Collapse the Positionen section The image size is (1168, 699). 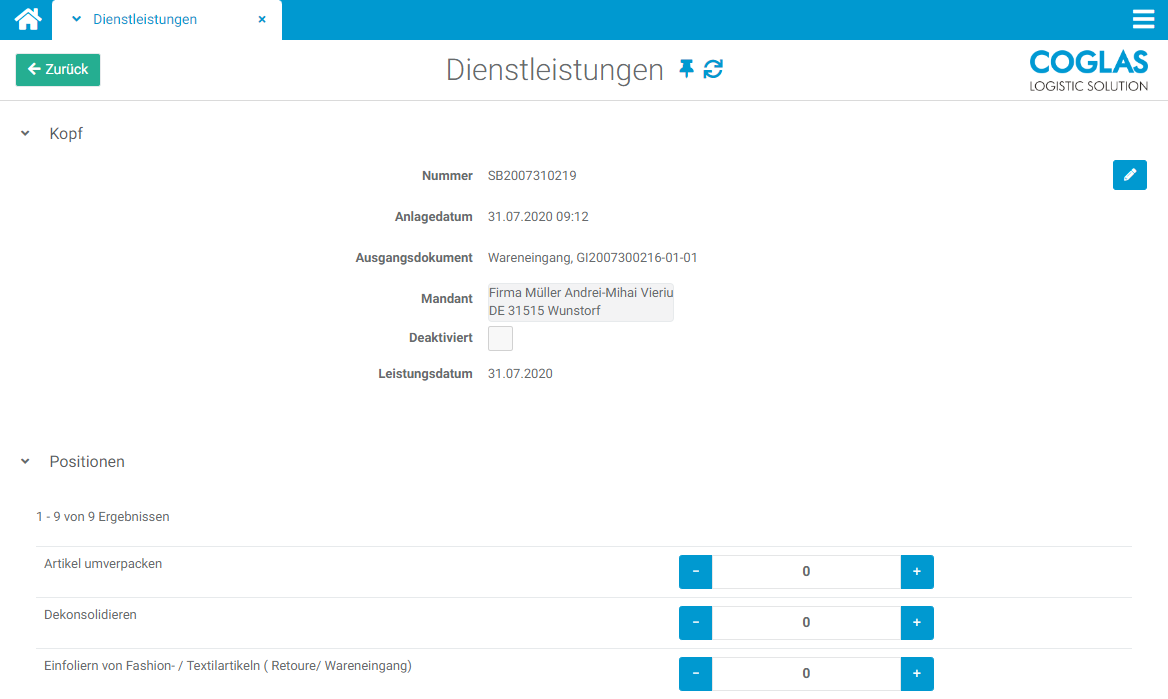25,462
